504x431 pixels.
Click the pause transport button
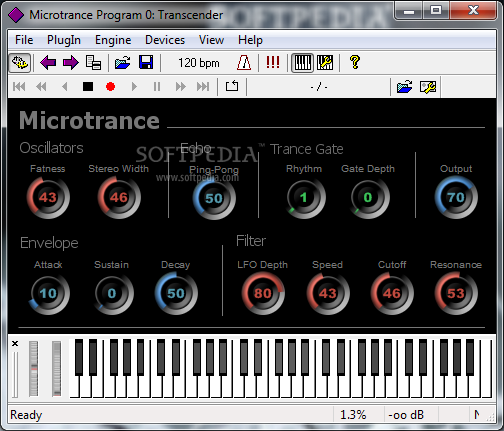[157, 87]
